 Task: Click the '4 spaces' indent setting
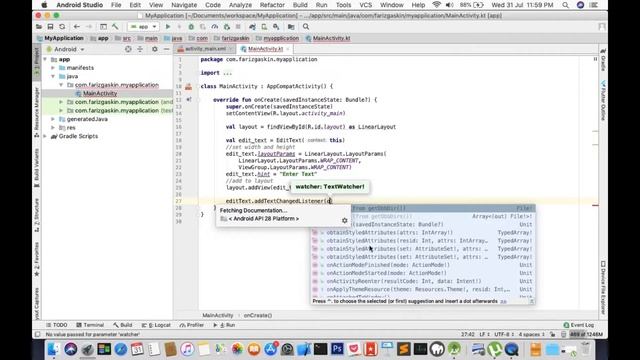coord(531,334)
